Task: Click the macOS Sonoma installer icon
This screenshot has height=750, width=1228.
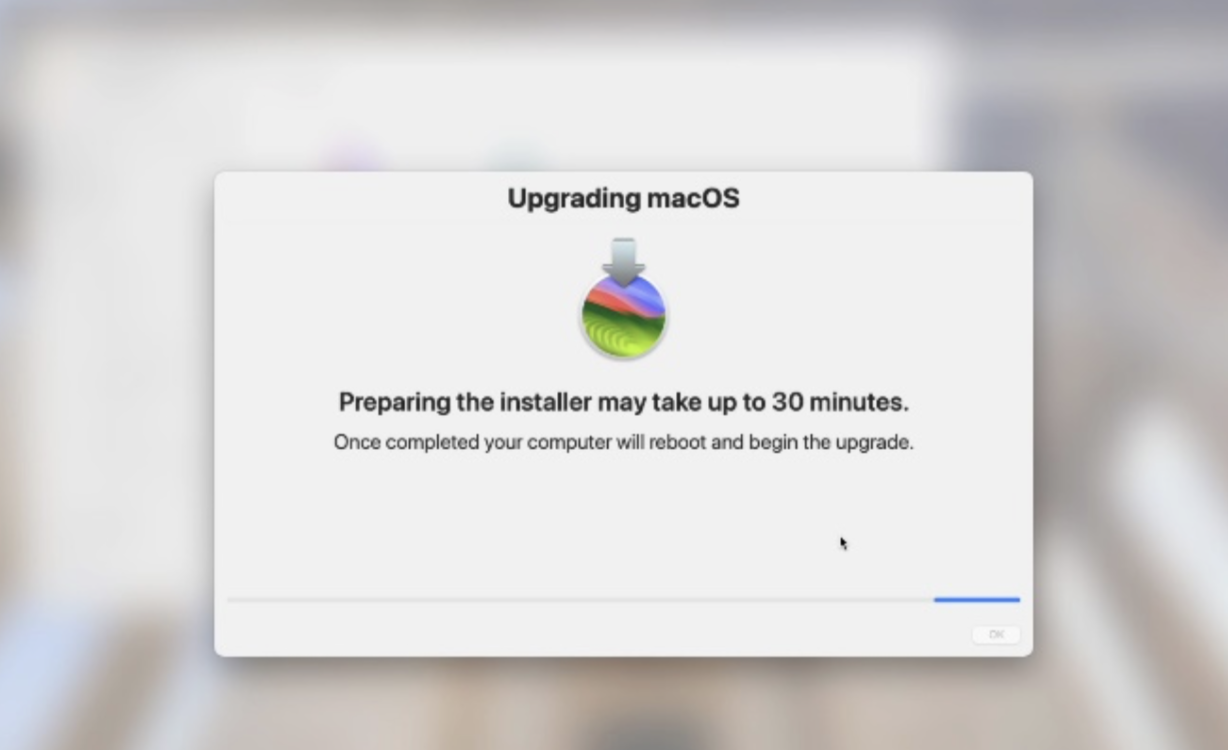Action: tap(624, 299)
